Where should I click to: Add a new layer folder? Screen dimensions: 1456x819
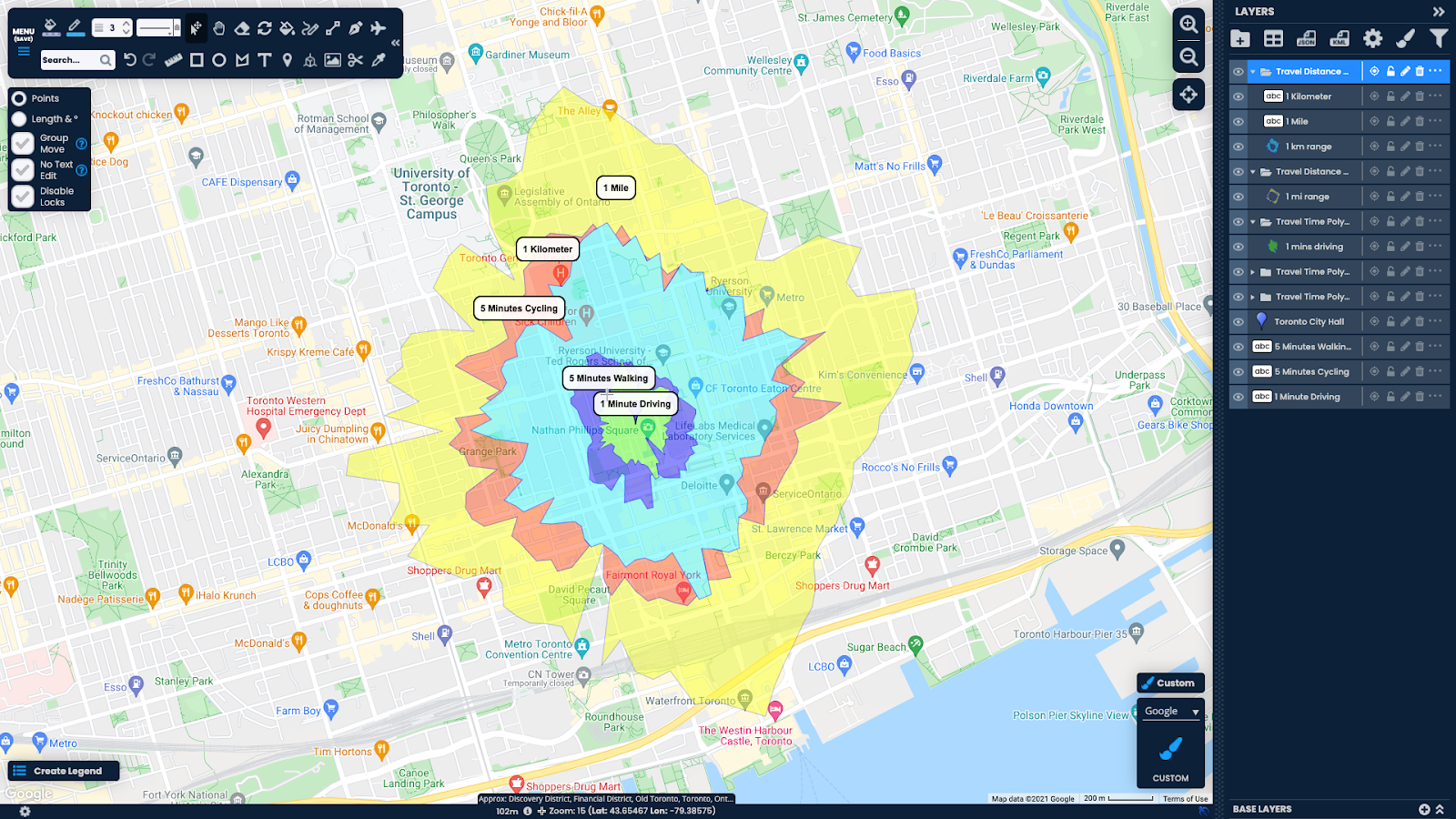pos(1240,38)
